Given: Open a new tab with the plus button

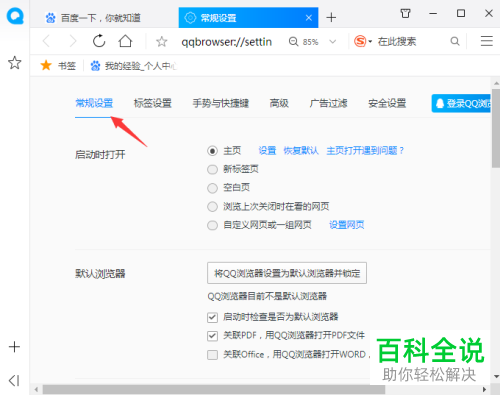Looking at the screenshot, I should point(331,17).
